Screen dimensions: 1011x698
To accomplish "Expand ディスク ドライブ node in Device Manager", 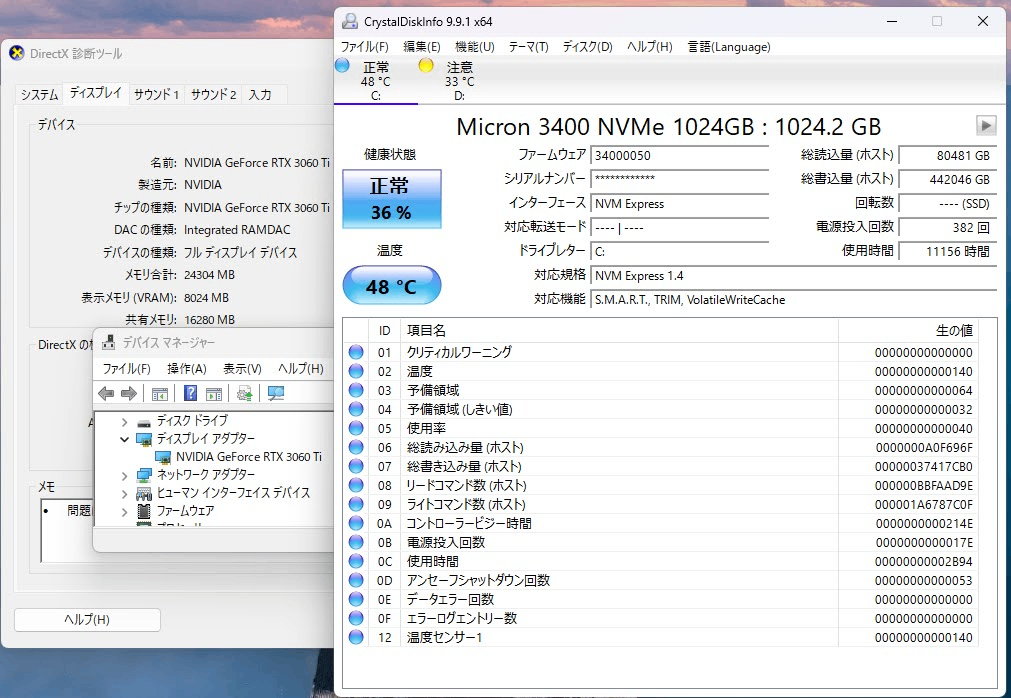I will point(124,422).
